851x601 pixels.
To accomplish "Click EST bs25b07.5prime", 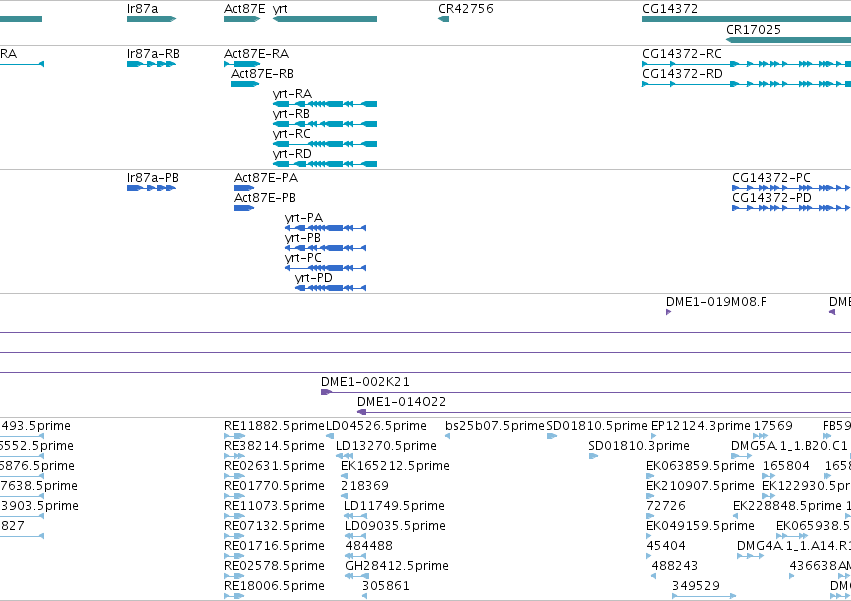I will pos(447,436).
